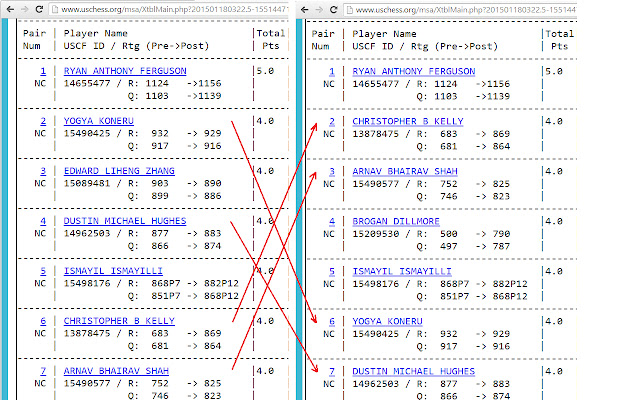Click pair number 7 link in left window
640x400 pixels.
point(43,371)
